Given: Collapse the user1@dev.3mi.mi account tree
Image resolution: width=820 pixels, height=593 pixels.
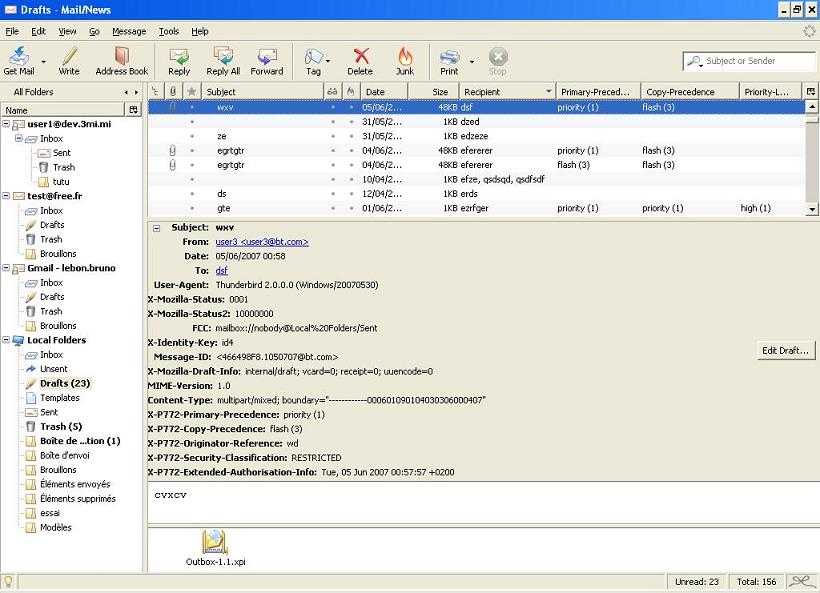Looking at the screenshot, I should pos(8,124).
